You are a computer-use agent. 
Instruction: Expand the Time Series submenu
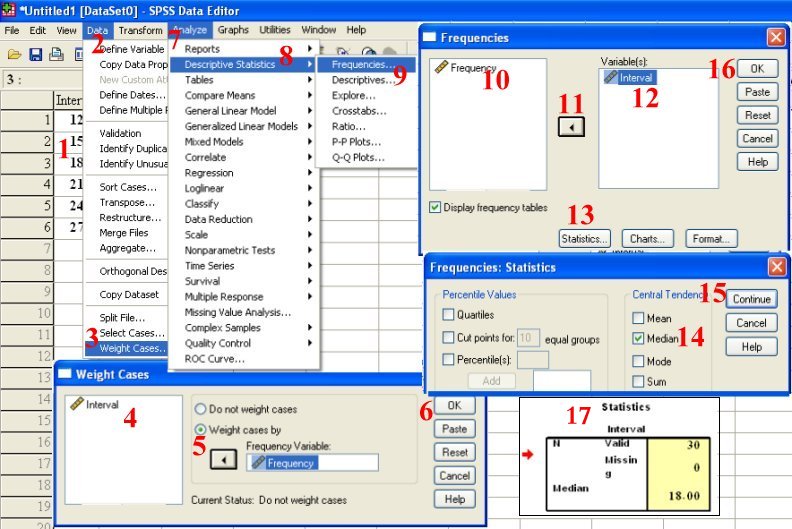point(310,266)
